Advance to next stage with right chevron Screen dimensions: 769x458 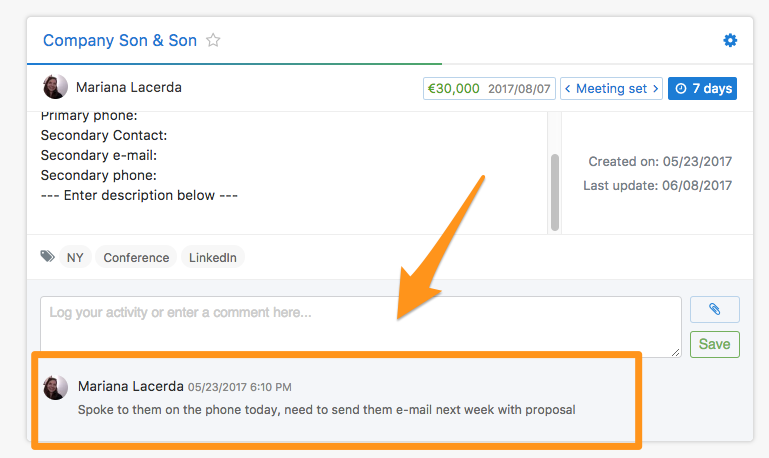pyautogui.click(x=655, y=88)
